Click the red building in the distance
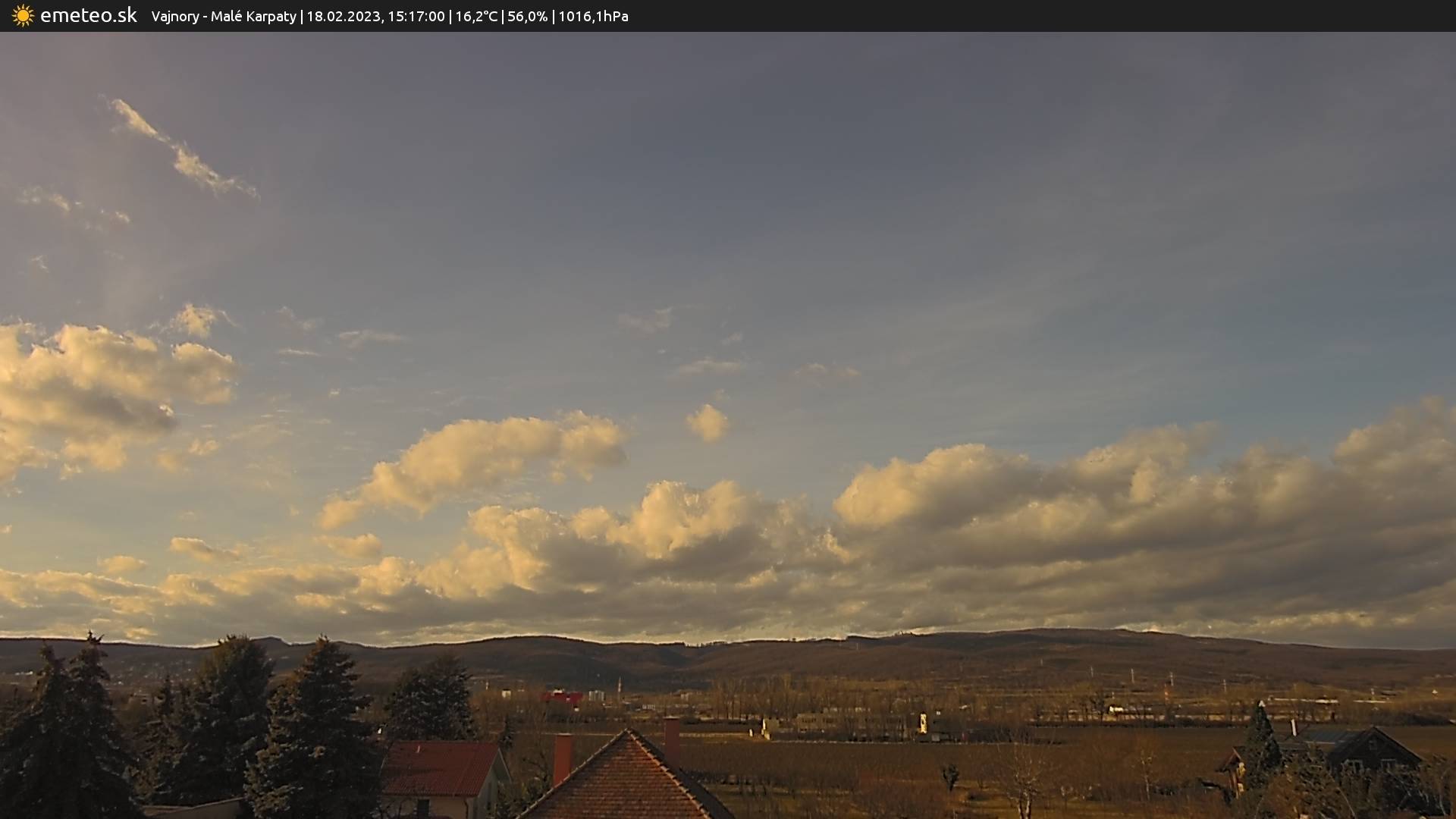This screenshot has height=819, width=1456. click(x=562, y=697)
